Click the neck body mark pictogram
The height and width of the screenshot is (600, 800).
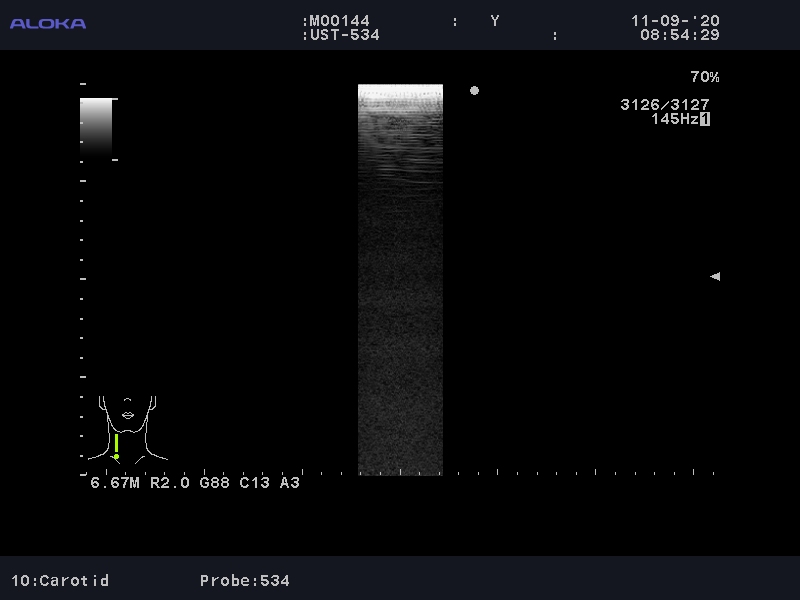[x=127, y=428]
